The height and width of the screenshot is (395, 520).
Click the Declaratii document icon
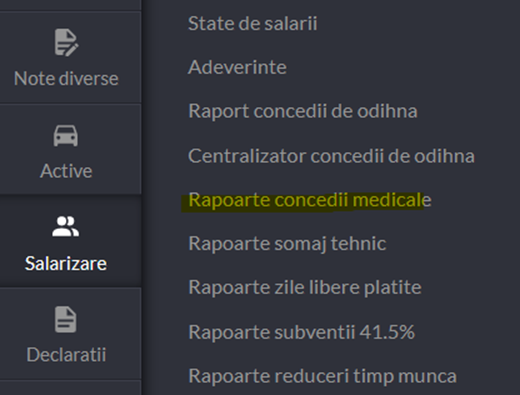pyautogui.click(x=66, y=319)
